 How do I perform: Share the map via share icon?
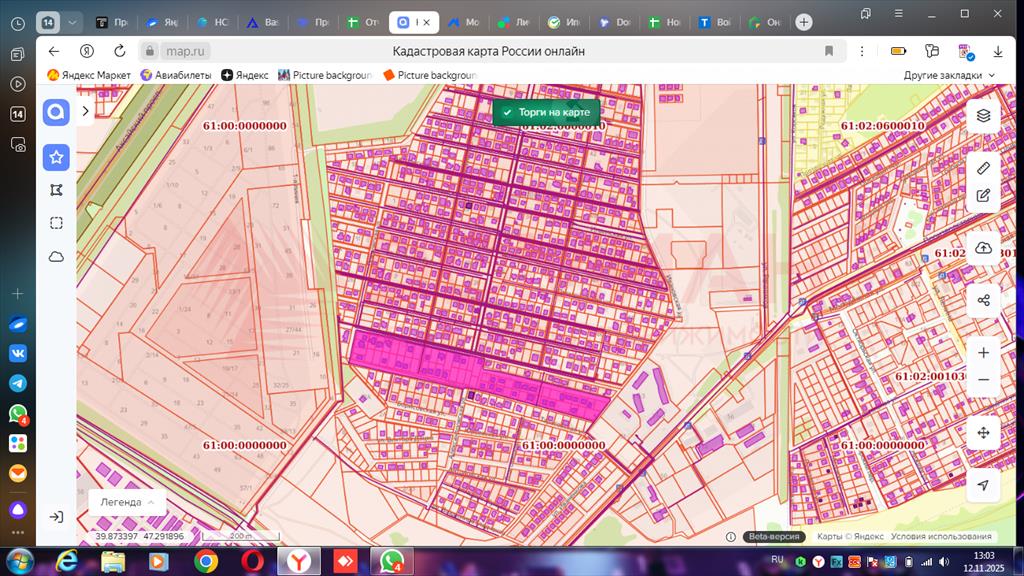983,300
